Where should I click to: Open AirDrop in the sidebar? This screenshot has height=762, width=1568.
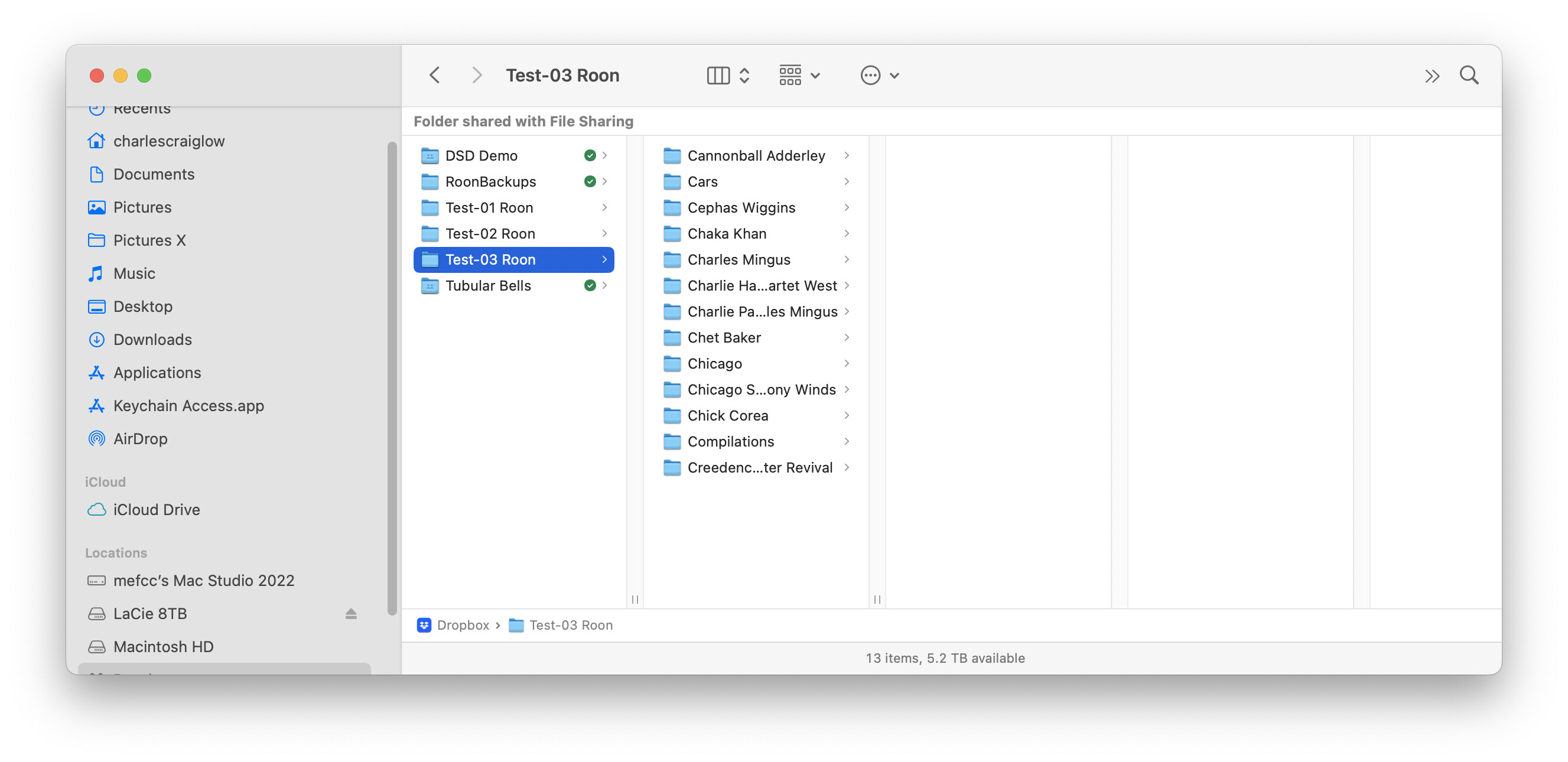coord(140,439)
